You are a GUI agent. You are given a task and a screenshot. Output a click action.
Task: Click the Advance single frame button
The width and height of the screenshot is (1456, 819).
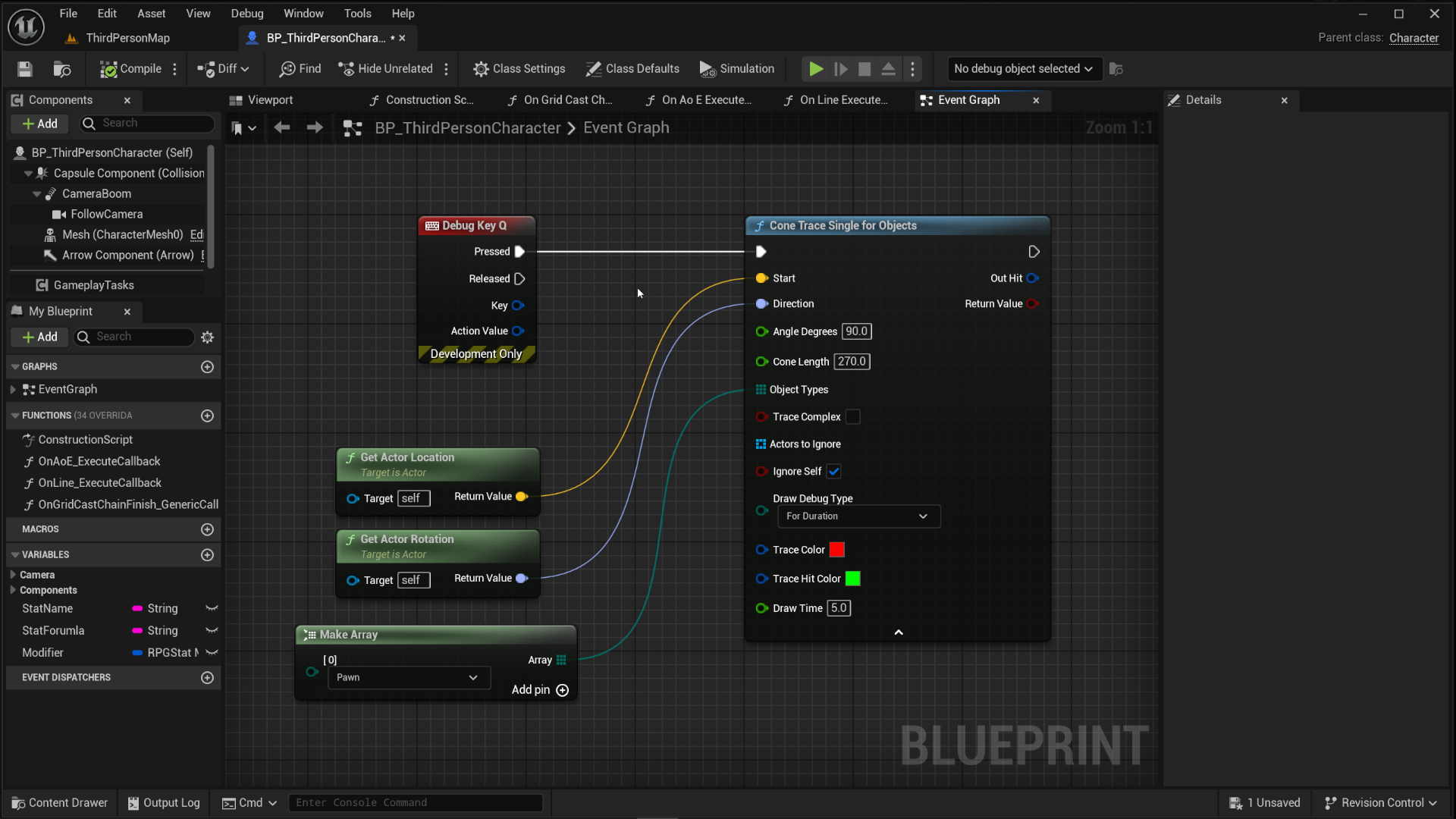[x=840, y=69]
